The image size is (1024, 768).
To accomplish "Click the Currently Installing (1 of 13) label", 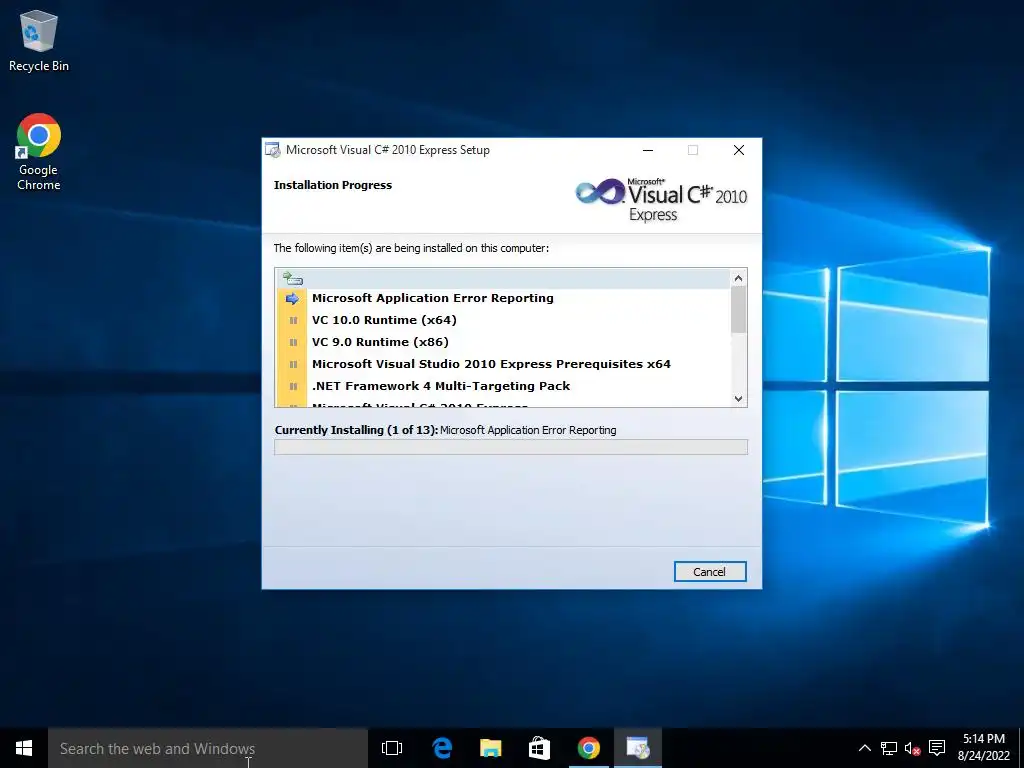I will [x=357, y=430].
